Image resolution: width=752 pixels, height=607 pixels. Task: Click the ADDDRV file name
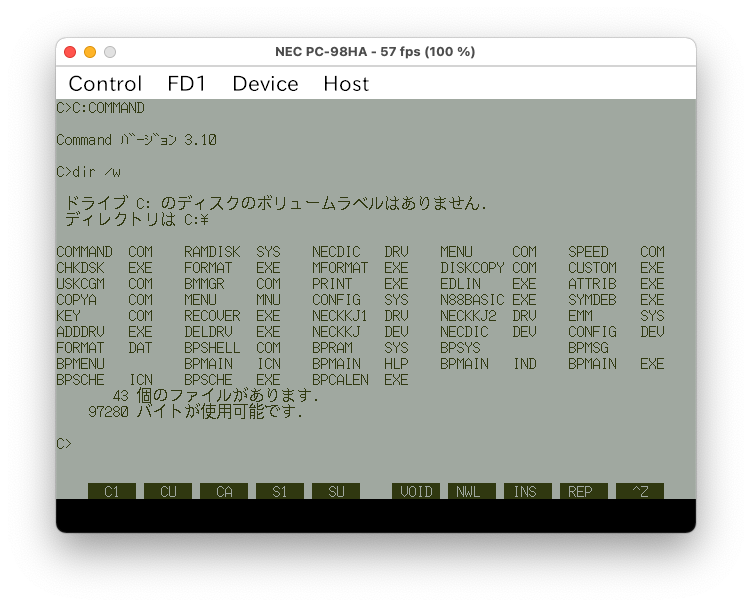point(80,332)
